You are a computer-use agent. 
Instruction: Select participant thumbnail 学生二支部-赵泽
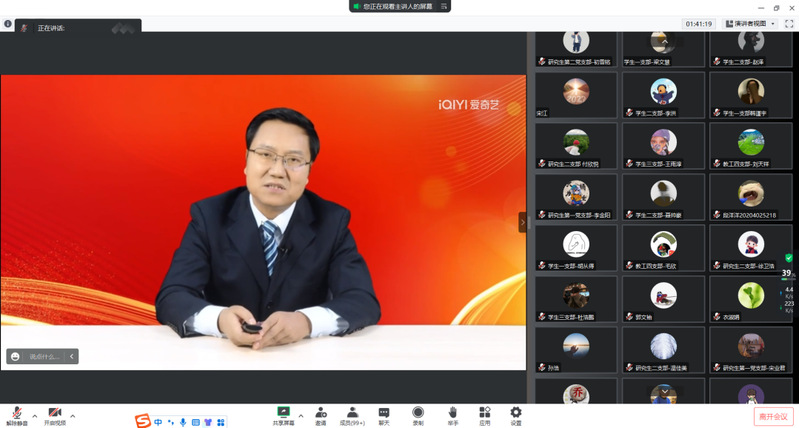click(x=750, y=47)
